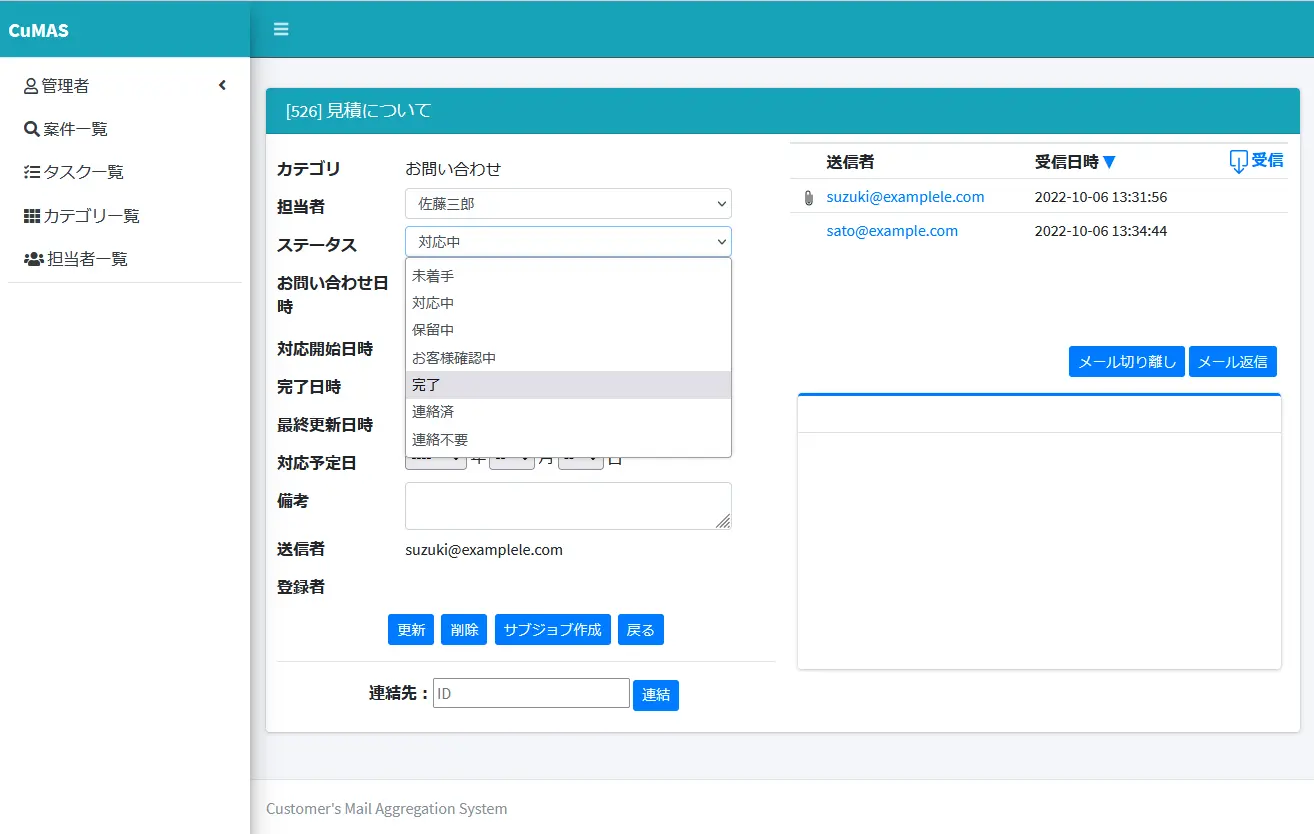The image size is (1314, 834).
Task: Click the 管理者 user icon
Action: click(x=31, y=86)
